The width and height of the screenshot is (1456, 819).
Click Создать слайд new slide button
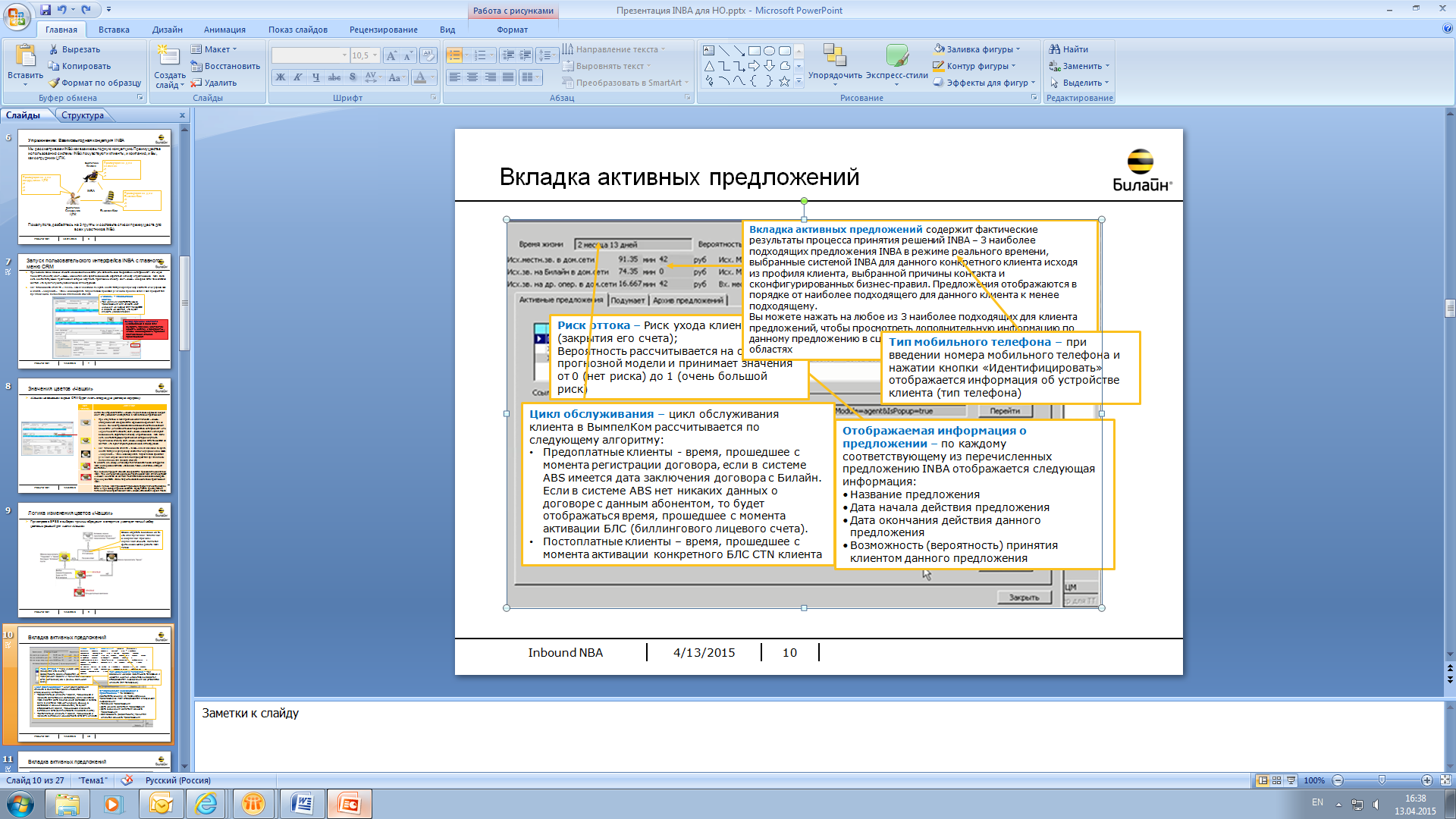[x=169, y=66]
